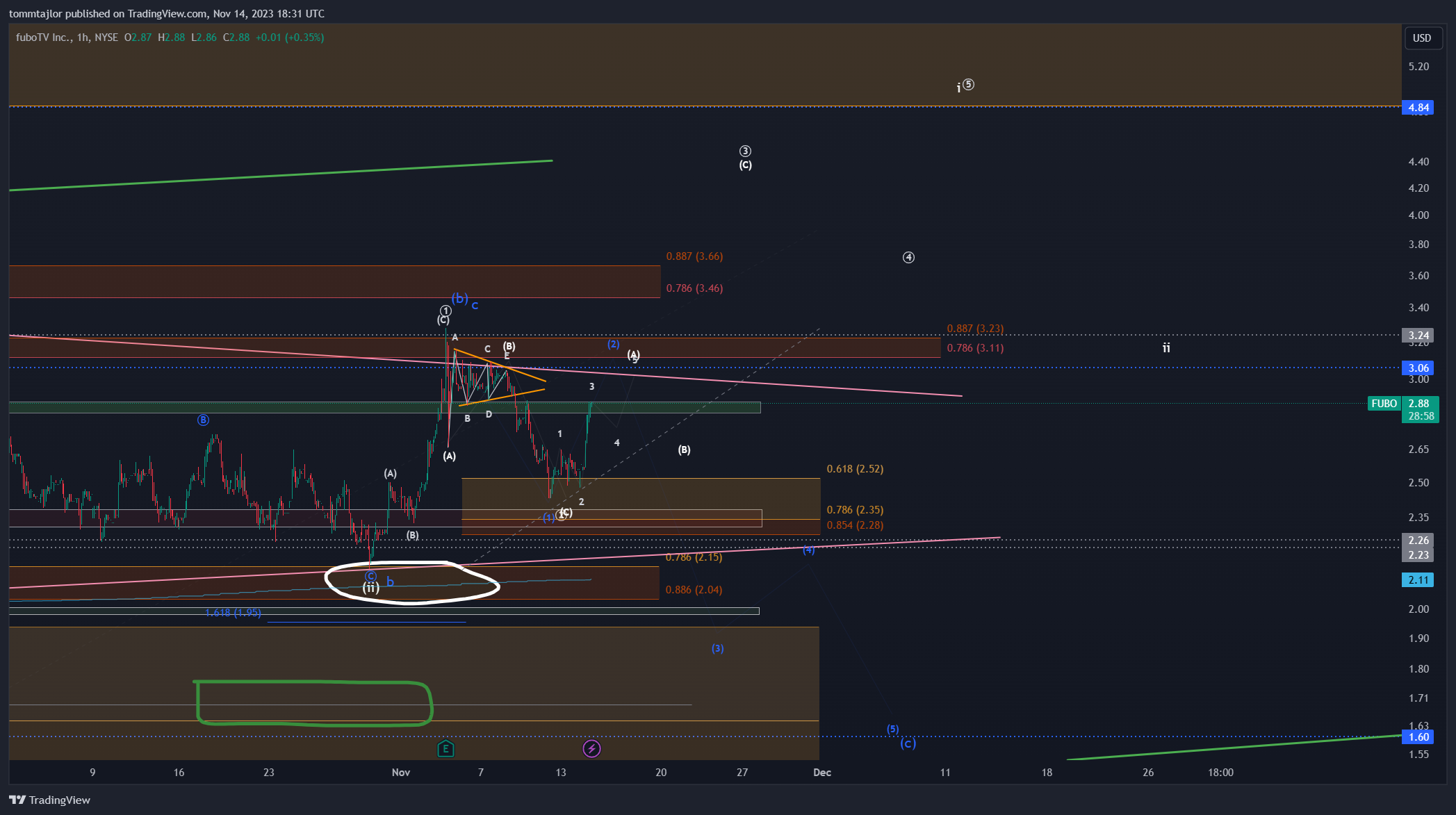Click the FUBO price label tag
The image size is (1456, 815).
(1384, 404)
